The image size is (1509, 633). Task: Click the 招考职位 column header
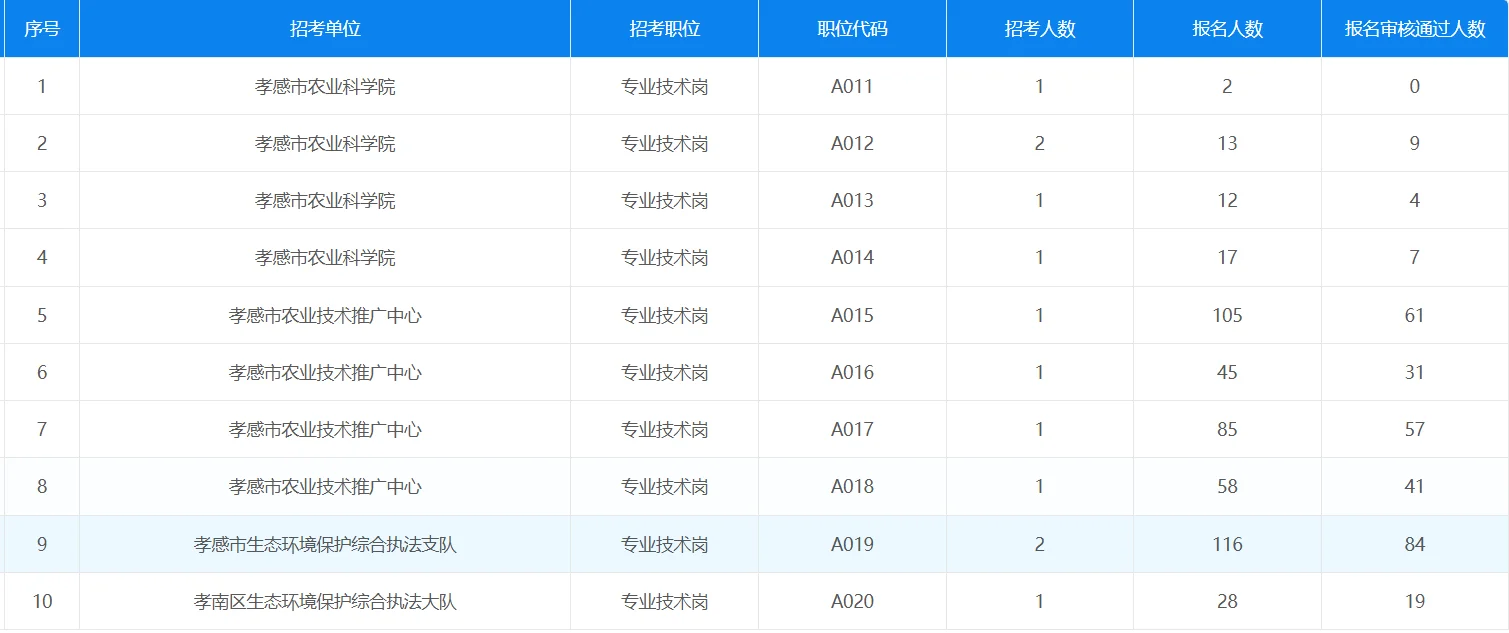pyautogui.click(x=663, y=28)
